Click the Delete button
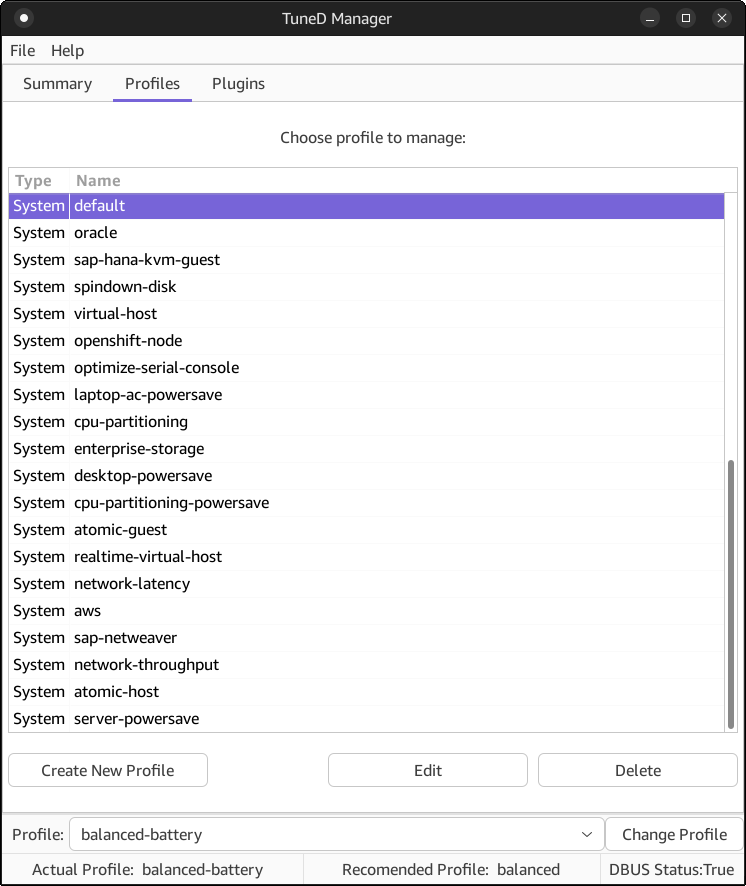The height and width of the screenshot is (886, 746). (638, 770)
